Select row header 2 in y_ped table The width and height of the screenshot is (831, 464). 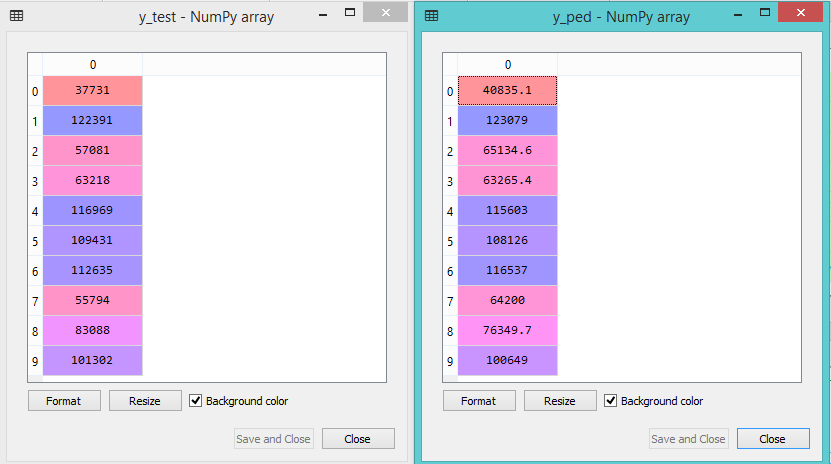(450, 151)
